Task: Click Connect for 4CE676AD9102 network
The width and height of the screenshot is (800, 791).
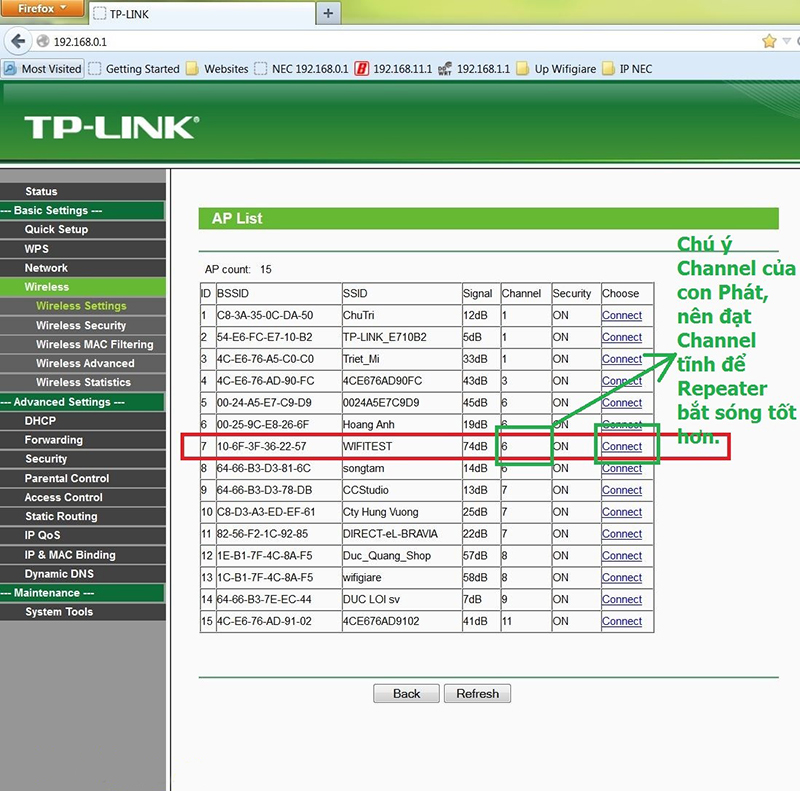Action: tap(621, 622)
